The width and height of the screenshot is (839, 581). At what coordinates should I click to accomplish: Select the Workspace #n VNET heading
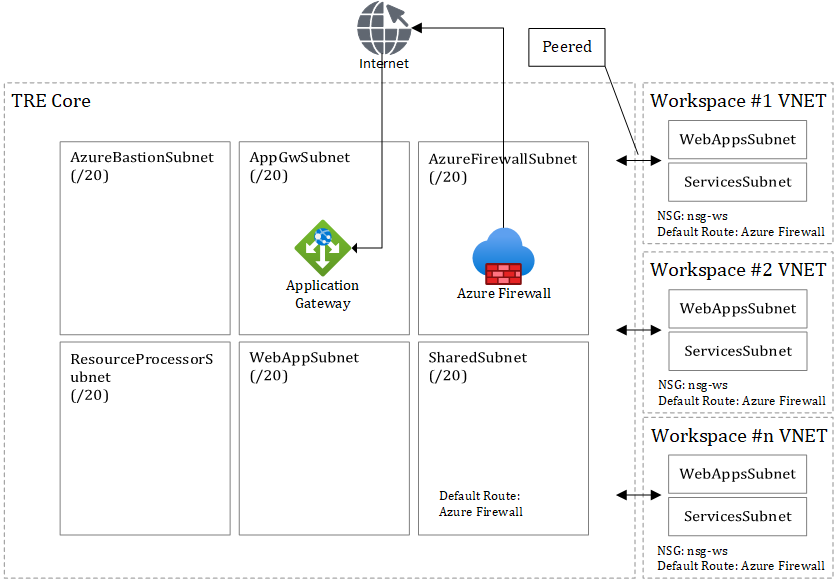pyautogui.click(x=738, y=436)
